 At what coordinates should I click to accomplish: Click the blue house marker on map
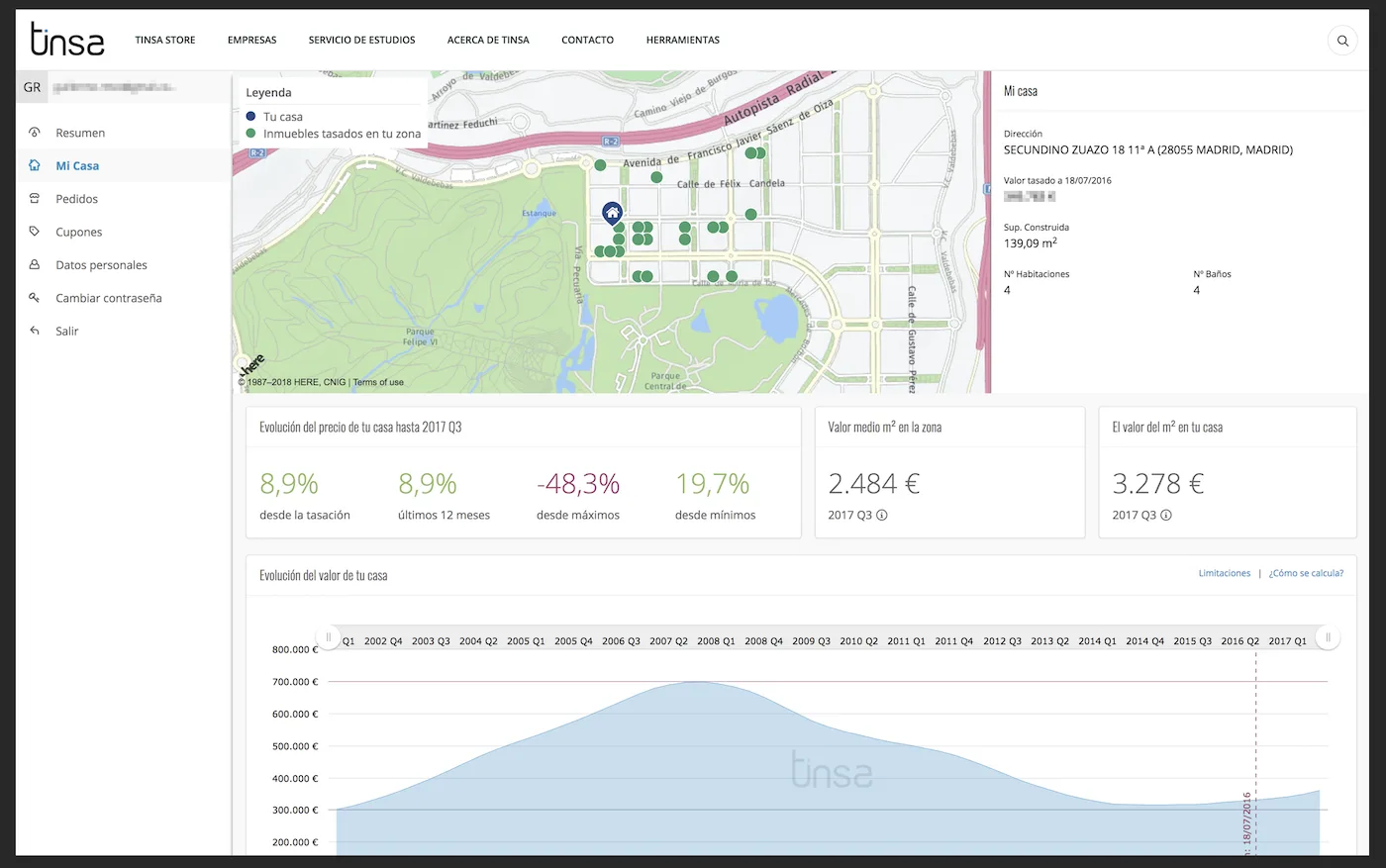click(612, 212)
